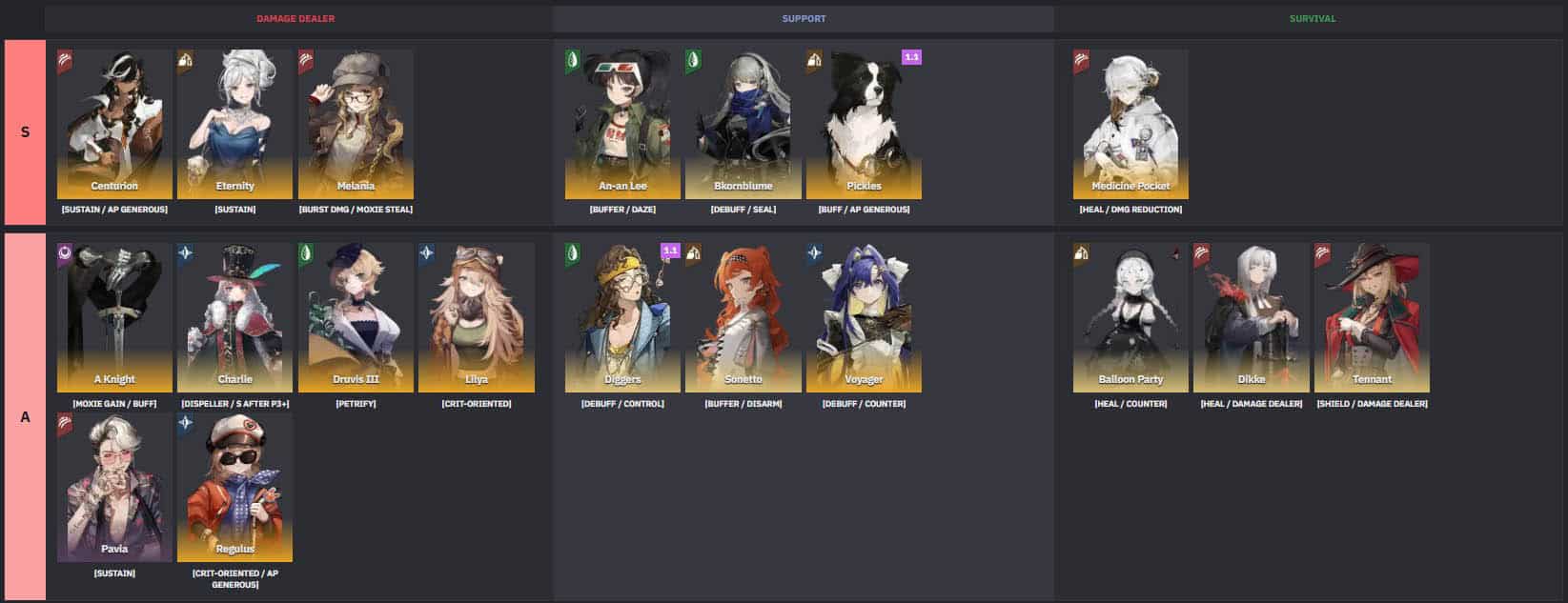Screen dimensions: 1568x603
Task: Click the Star afflatus icon on Charlie's card
Action: (185, 254)
